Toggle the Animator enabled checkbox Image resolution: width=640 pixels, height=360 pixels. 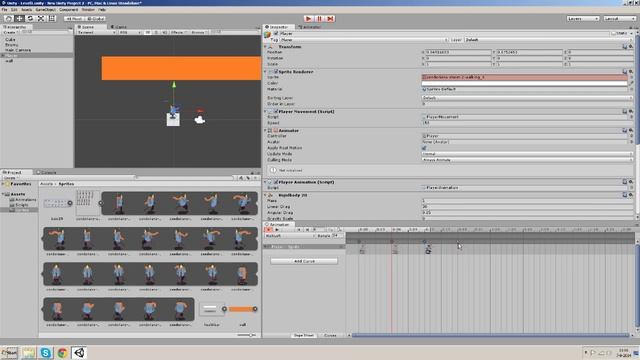pyautogui.click(x=276, y=131)
